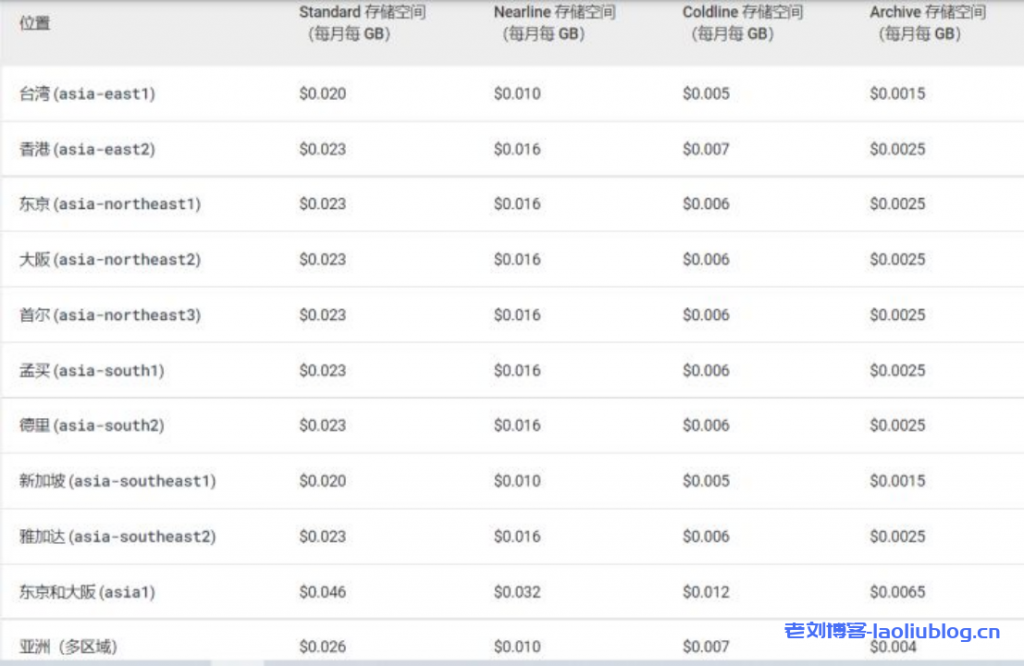Click the $0.0065 Archive price value
The height and width of the screenshot is (666, 1024).
coord(897,592)
